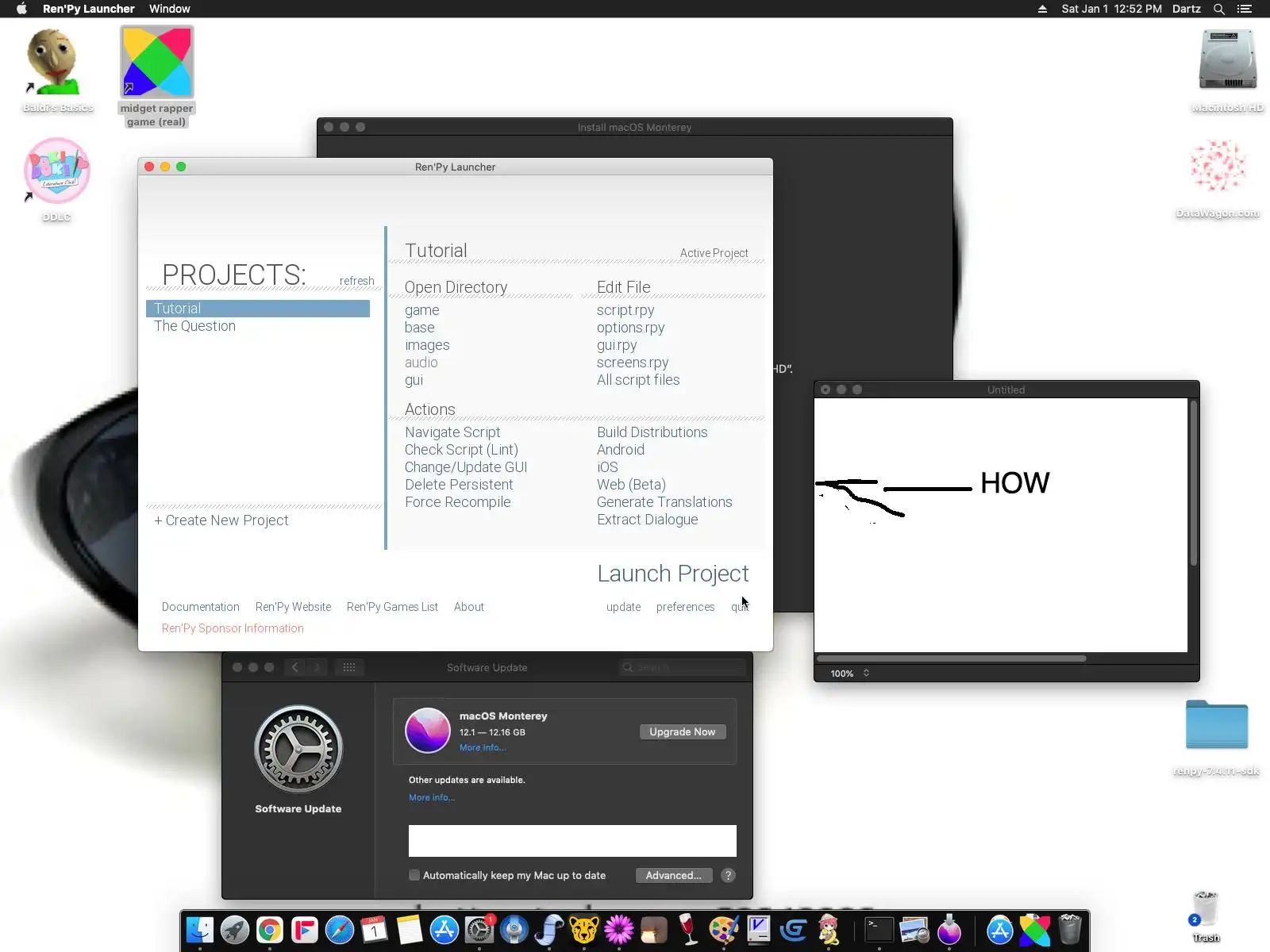Image resolution: width=1270 pixels, height=952 pixels.
Task: Click Navigate Script action
Action: point(452,432)
